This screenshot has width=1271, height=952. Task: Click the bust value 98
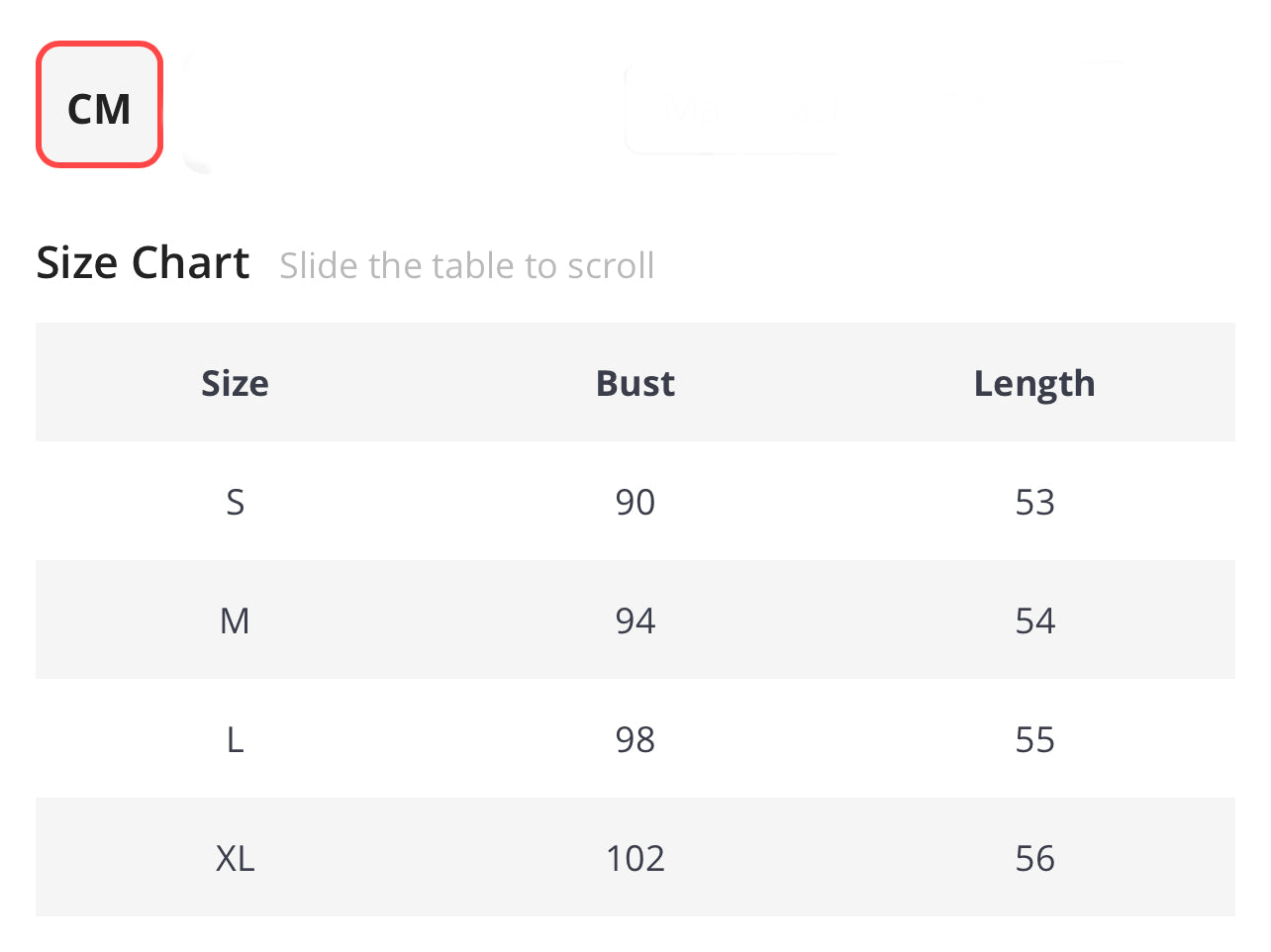tap(635, 739)
